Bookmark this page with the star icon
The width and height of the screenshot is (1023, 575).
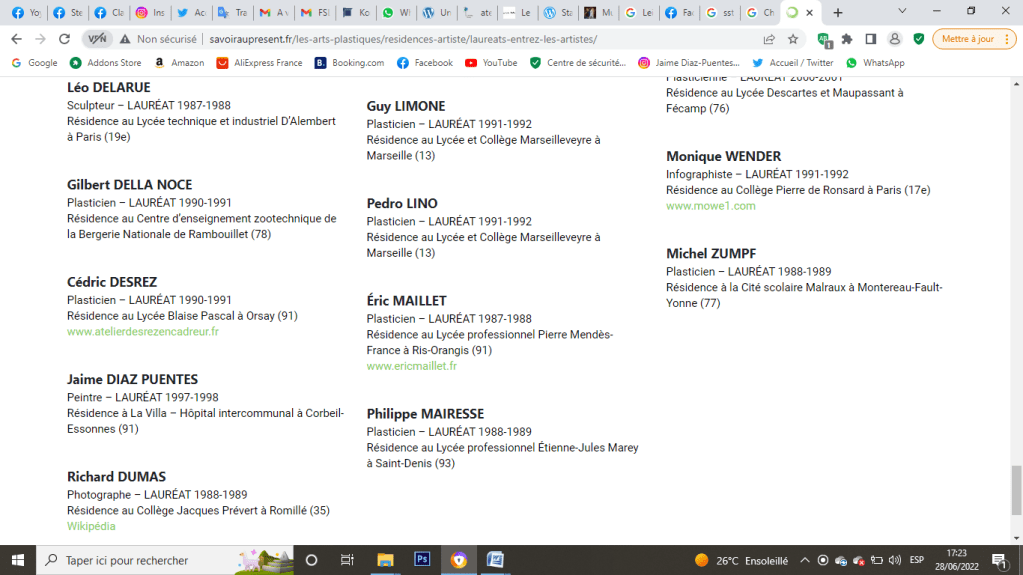(793, 39)
